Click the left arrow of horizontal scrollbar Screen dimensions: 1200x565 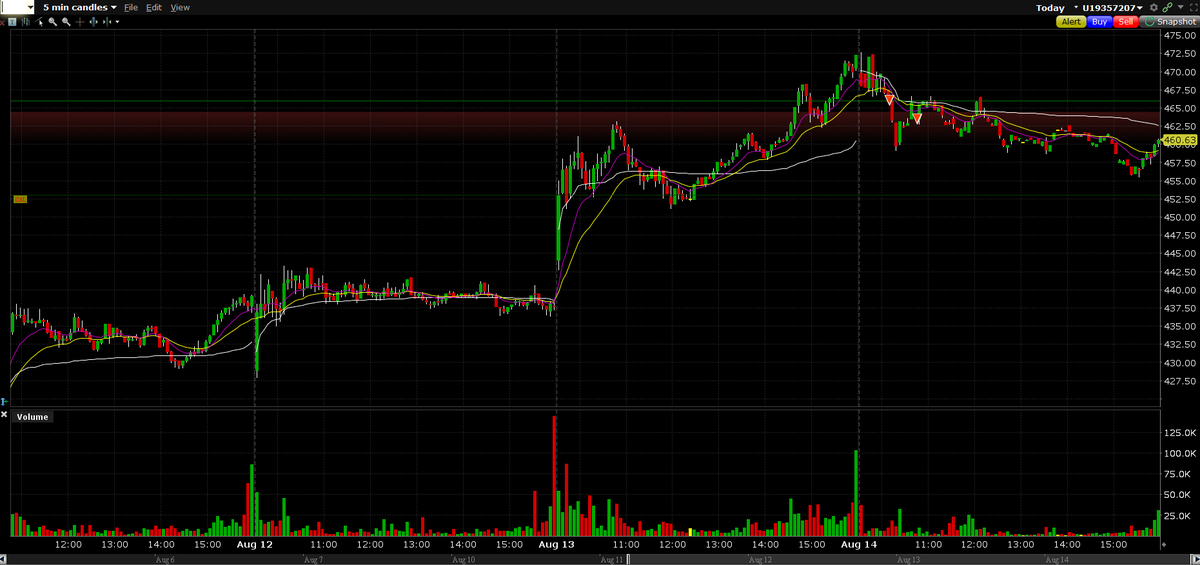click(3, 559)
